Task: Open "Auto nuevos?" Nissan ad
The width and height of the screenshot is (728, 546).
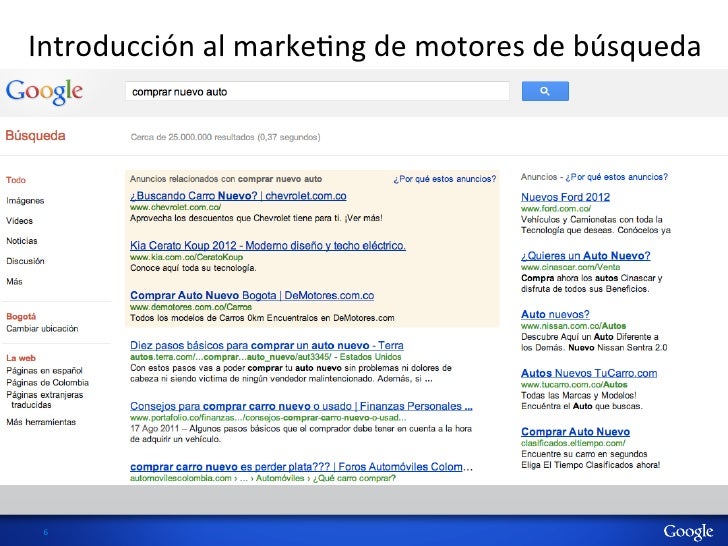Action: 555,314
